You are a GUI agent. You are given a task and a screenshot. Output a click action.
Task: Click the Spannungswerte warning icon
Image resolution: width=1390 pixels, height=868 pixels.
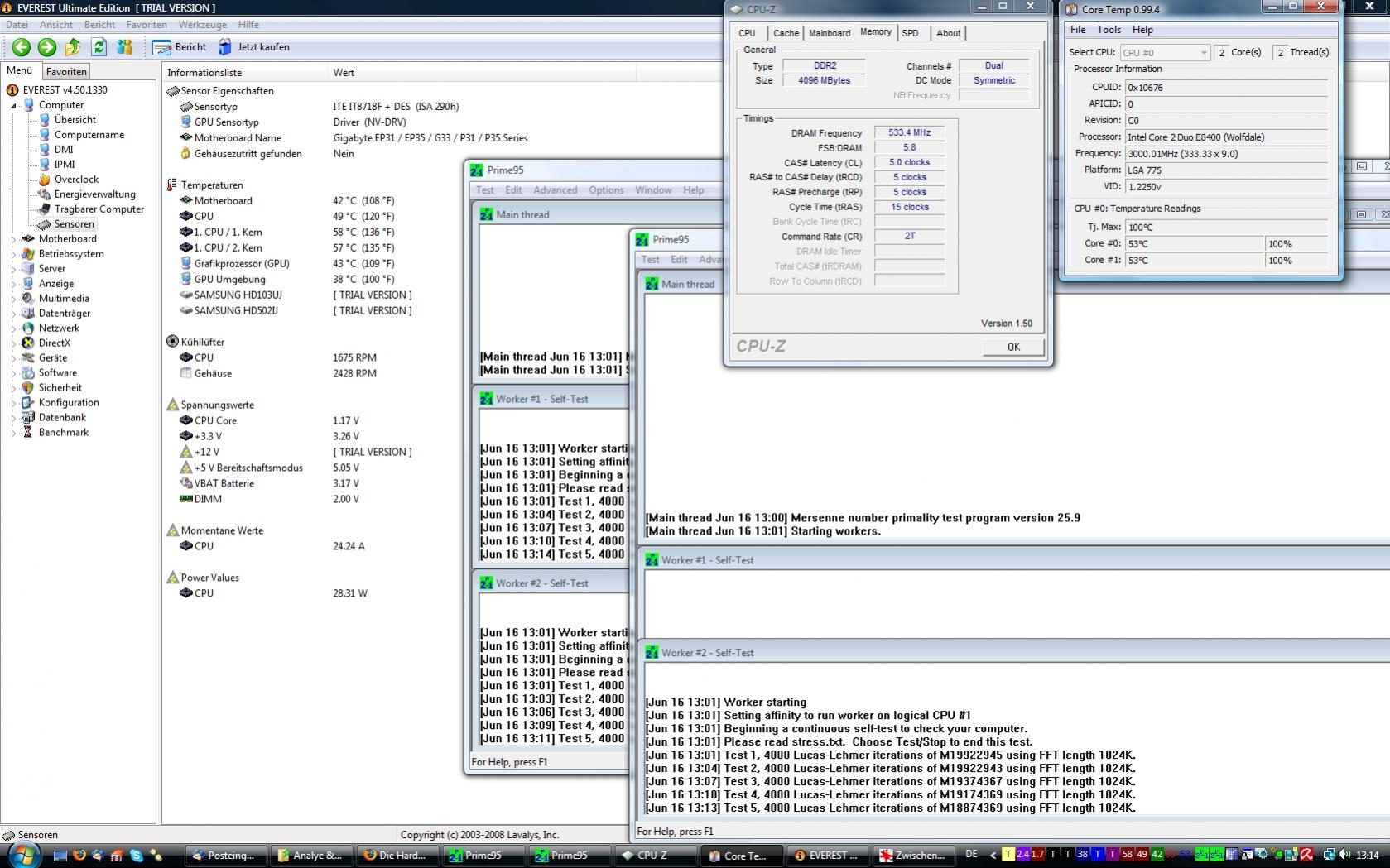pyautogui.click(x=172, y=405)
